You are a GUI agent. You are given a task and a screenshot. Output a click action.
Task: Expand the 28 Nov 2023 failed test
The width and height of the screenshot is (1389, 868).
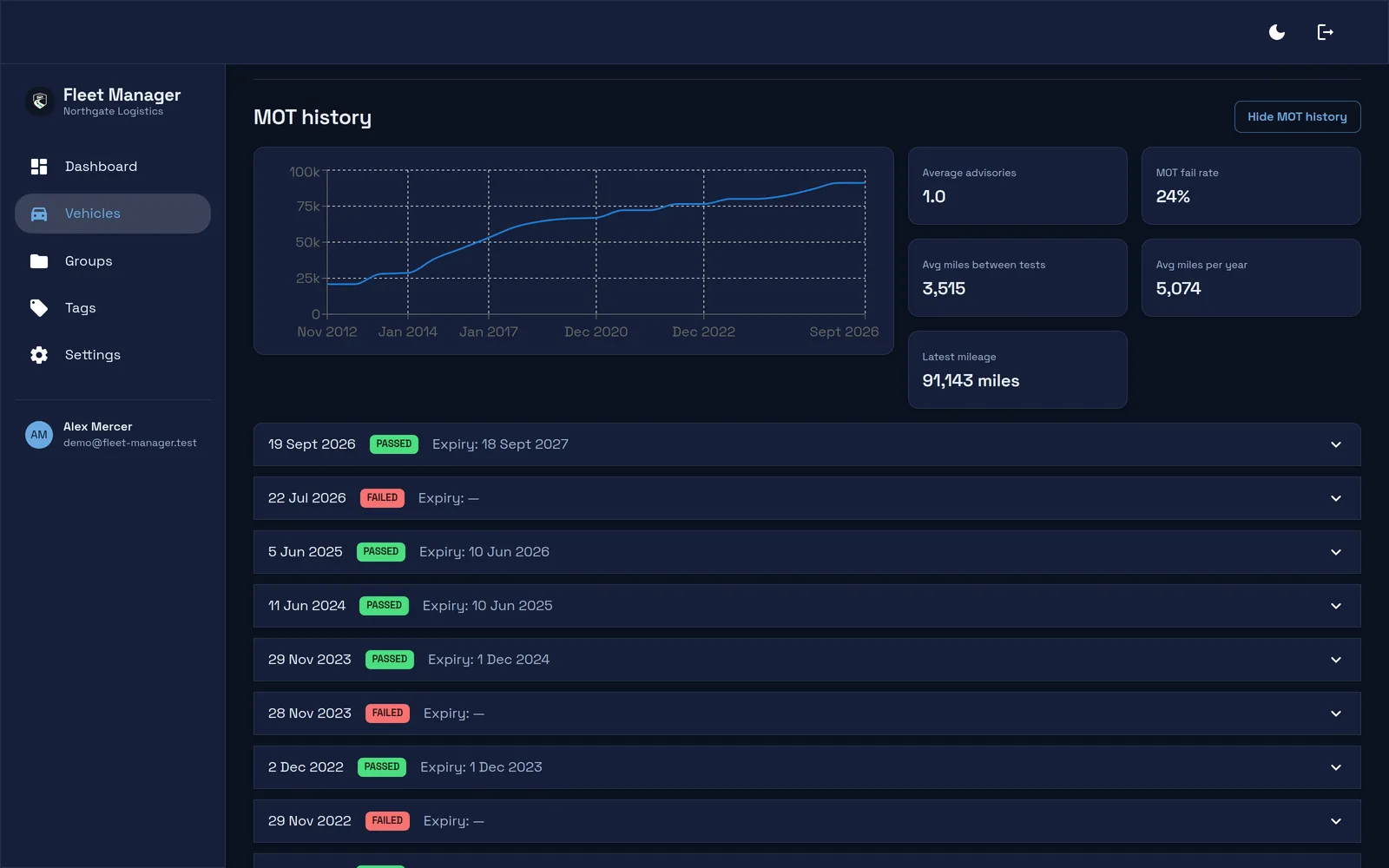click(806, 713)
